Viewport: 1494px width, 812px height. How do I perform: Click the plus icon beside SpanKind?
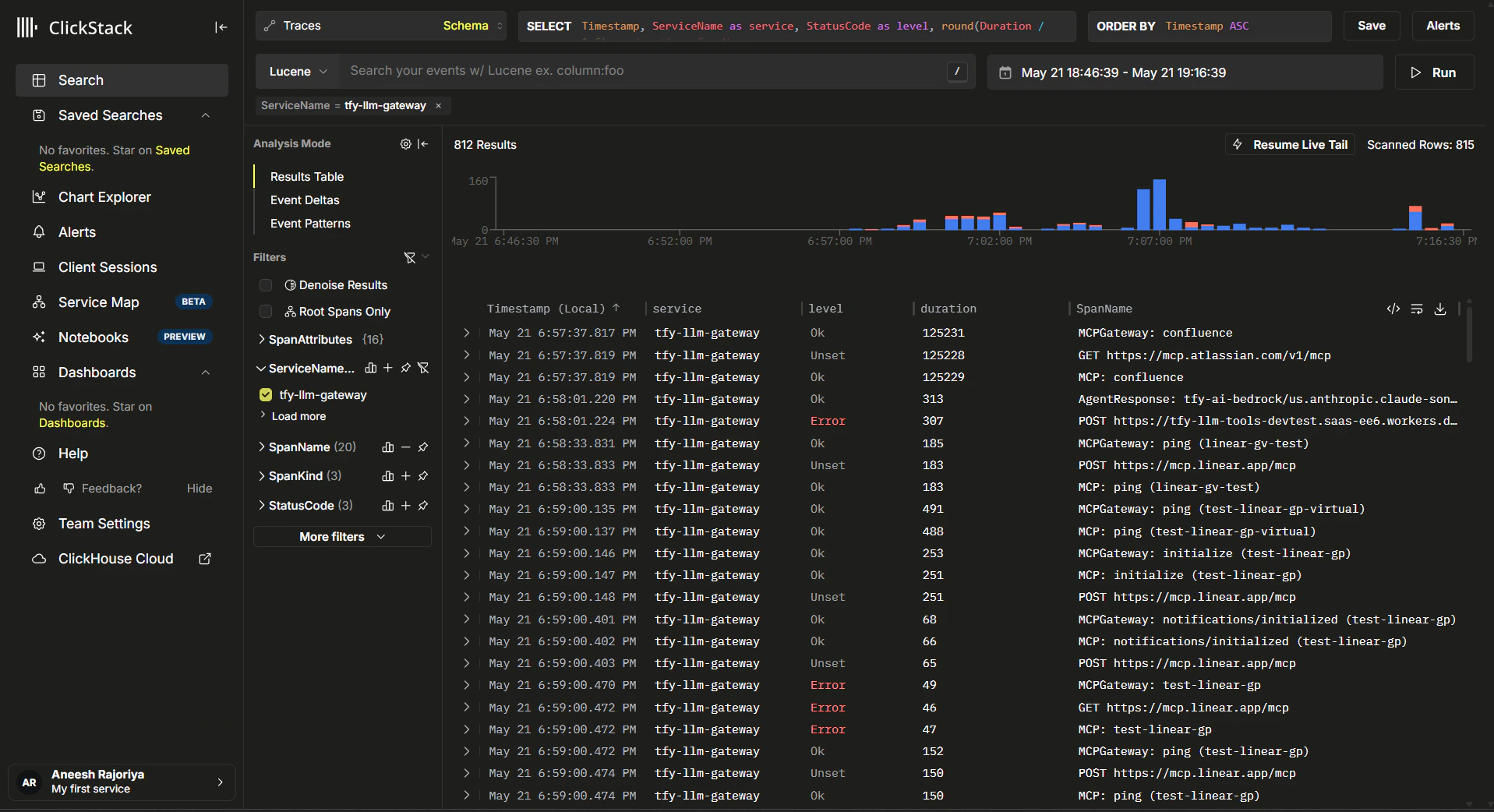click(x=406, y=476)
